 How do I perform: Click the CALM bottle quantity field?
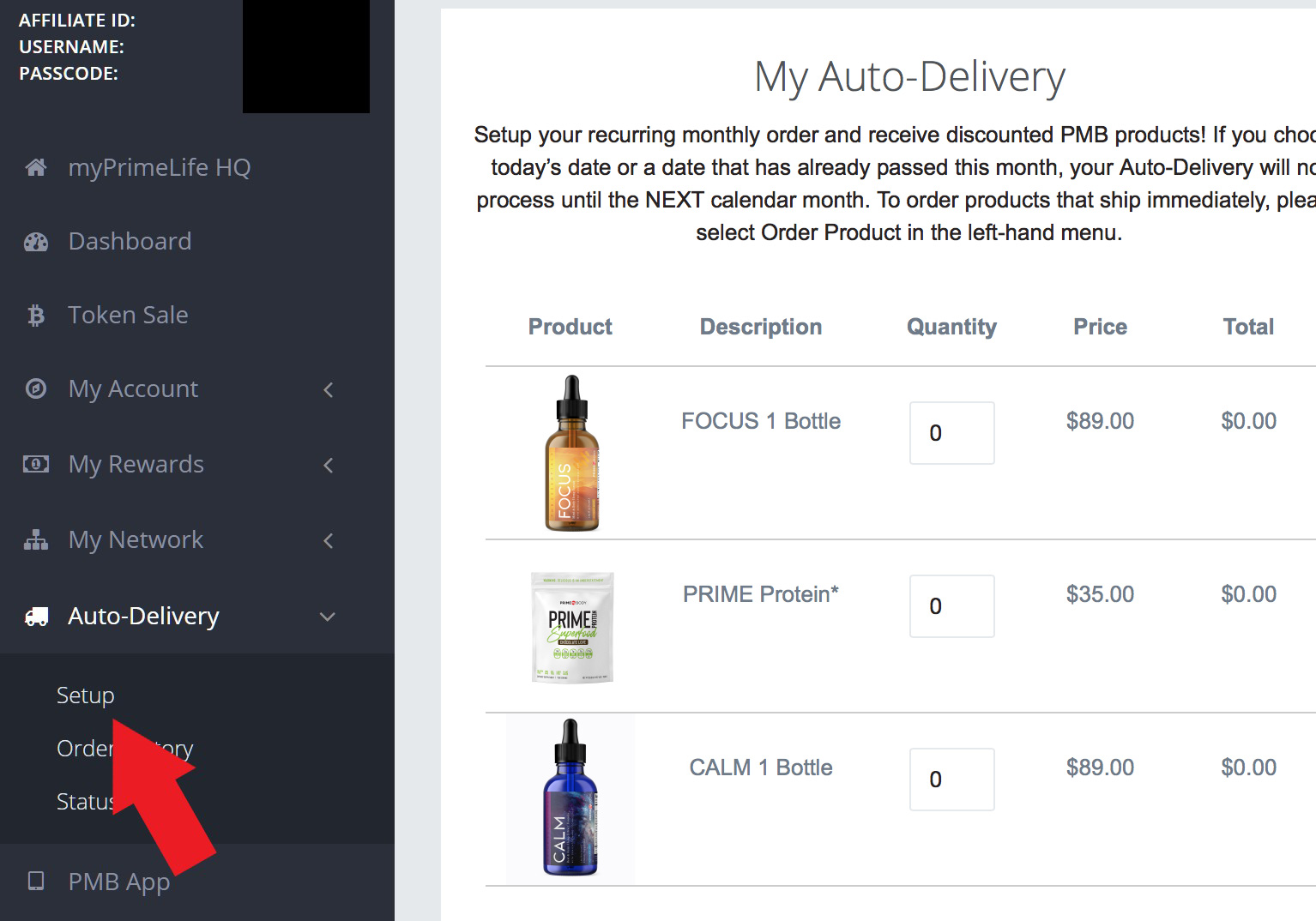pyautogui.click(x=952, y=780)
